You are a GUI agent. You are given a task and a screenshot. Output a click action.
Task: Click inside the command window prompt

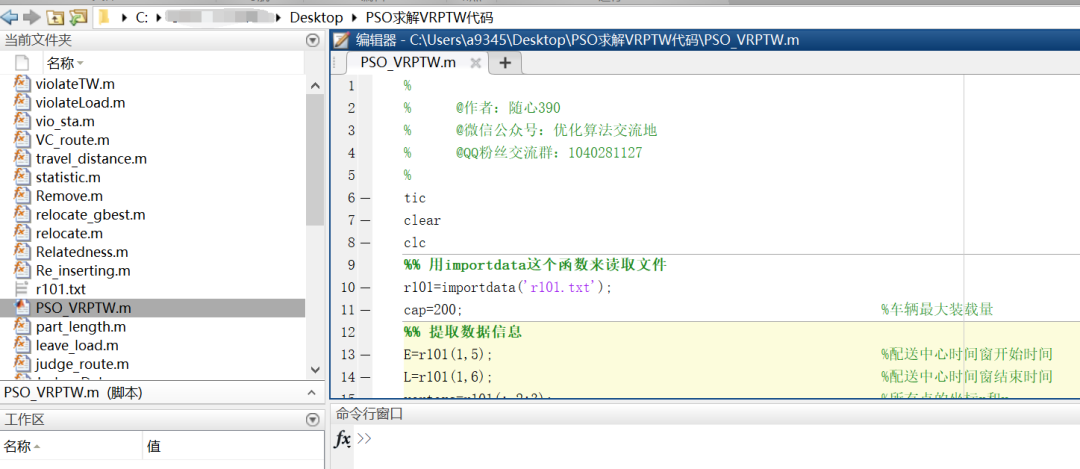pos(700,440)
